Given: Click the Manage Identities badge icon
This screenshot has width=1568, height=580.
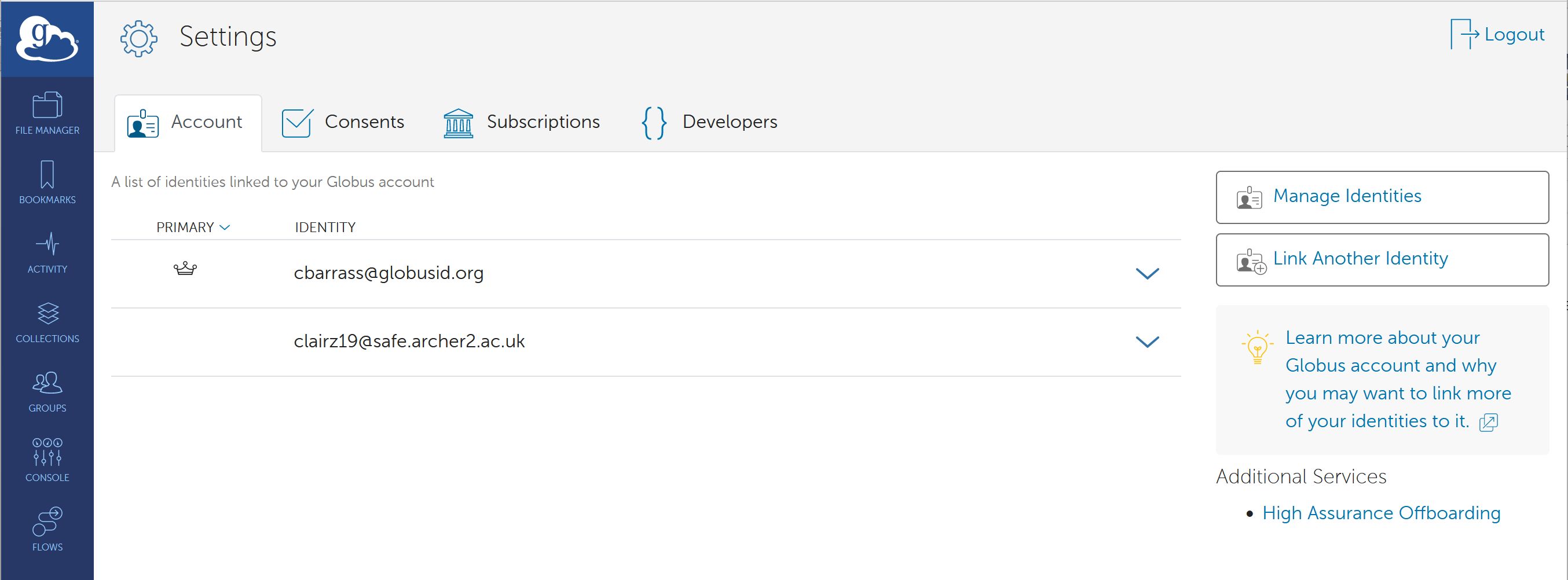Looking at the screenshot, I should pos(1249,198).
